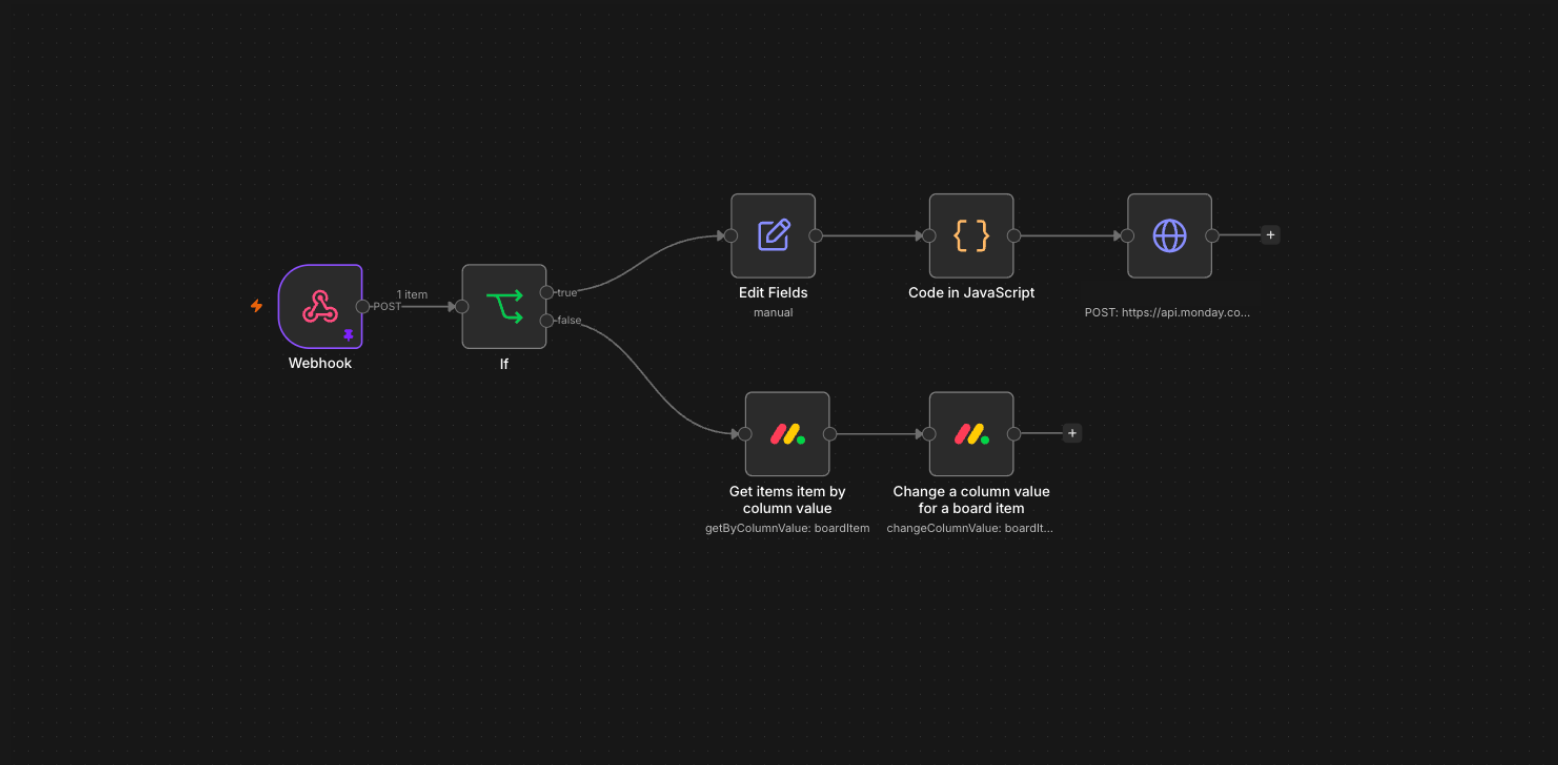The image size is (1558, 765).
Task: Click the "getByColumnValue: boardItem" subtitle
Action: coord(787,528)
